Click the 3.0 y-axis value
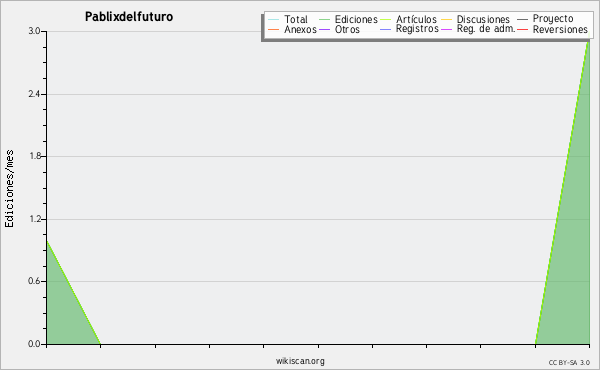This screenshot has width=600, height=370. (x=34, y=31)
